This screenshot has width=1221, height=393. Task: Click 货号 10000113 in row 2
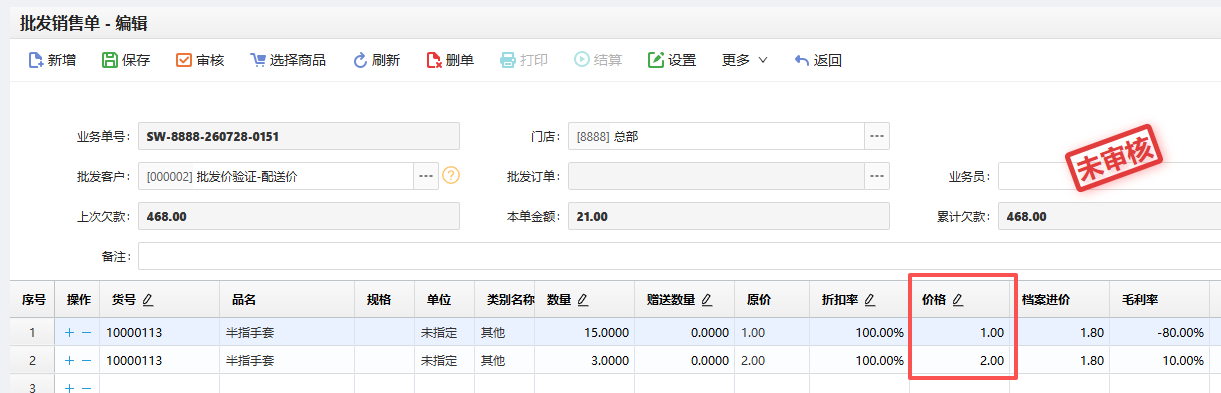pyautogui.click(x=160, y=360)
